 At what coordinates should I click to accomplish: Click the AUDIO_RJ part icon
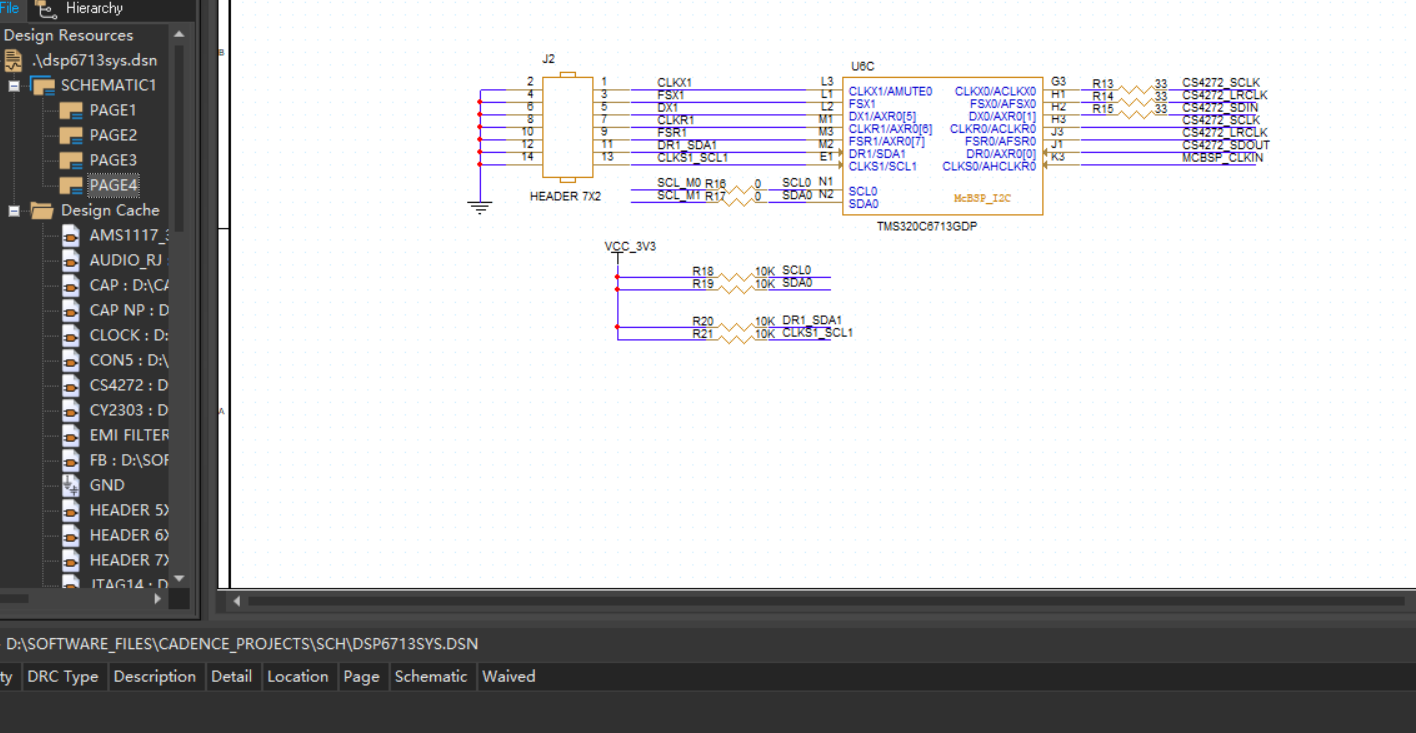click(x=70, y=260)
